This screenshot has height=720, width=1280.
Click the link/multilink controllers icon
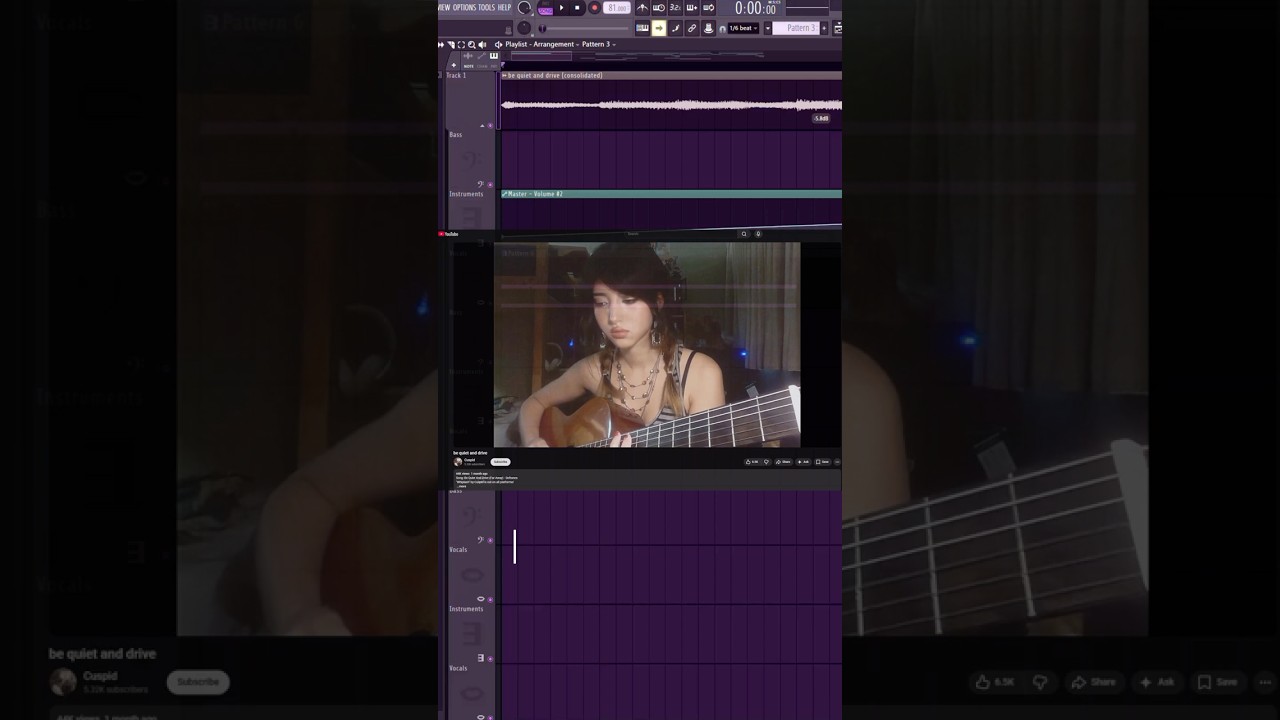(692, 28)
